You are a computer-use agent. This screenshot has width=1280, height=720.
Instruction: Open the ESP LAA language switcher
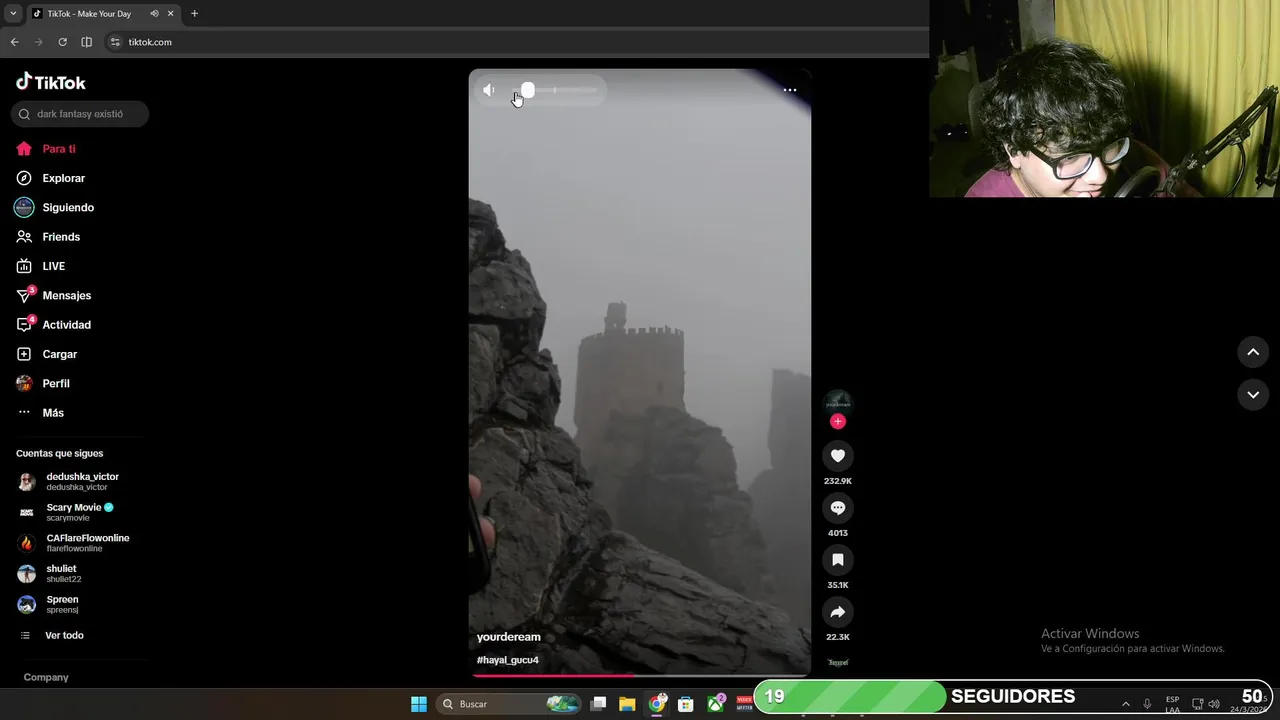(1172, 704)
